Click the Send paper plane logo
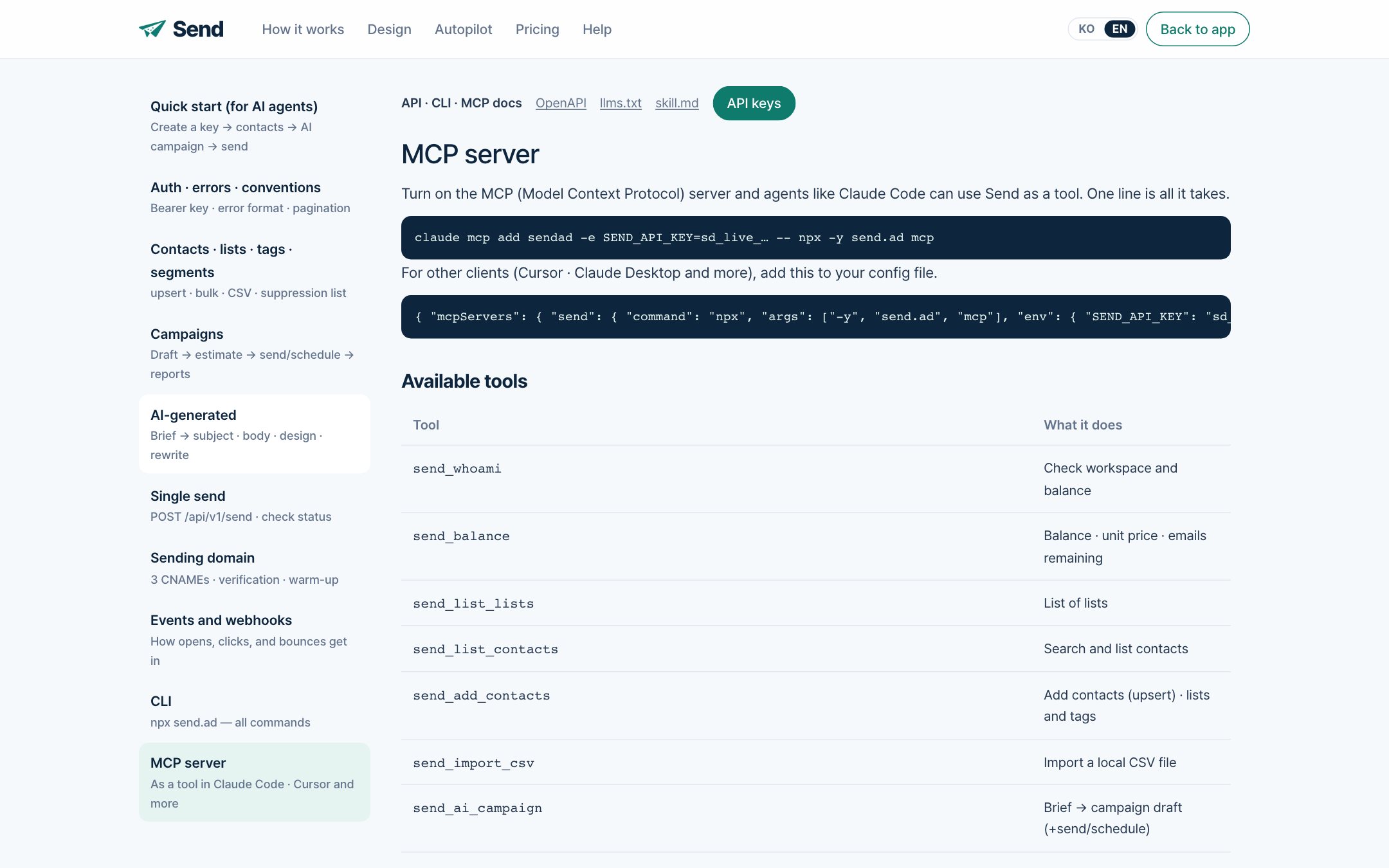 (x=181, y=29)
